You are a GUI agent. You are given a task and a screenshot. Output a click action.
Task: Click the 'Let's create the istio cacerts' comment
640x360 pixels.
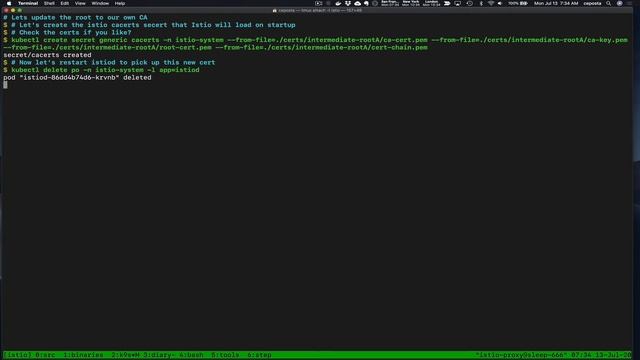point(153,25)
